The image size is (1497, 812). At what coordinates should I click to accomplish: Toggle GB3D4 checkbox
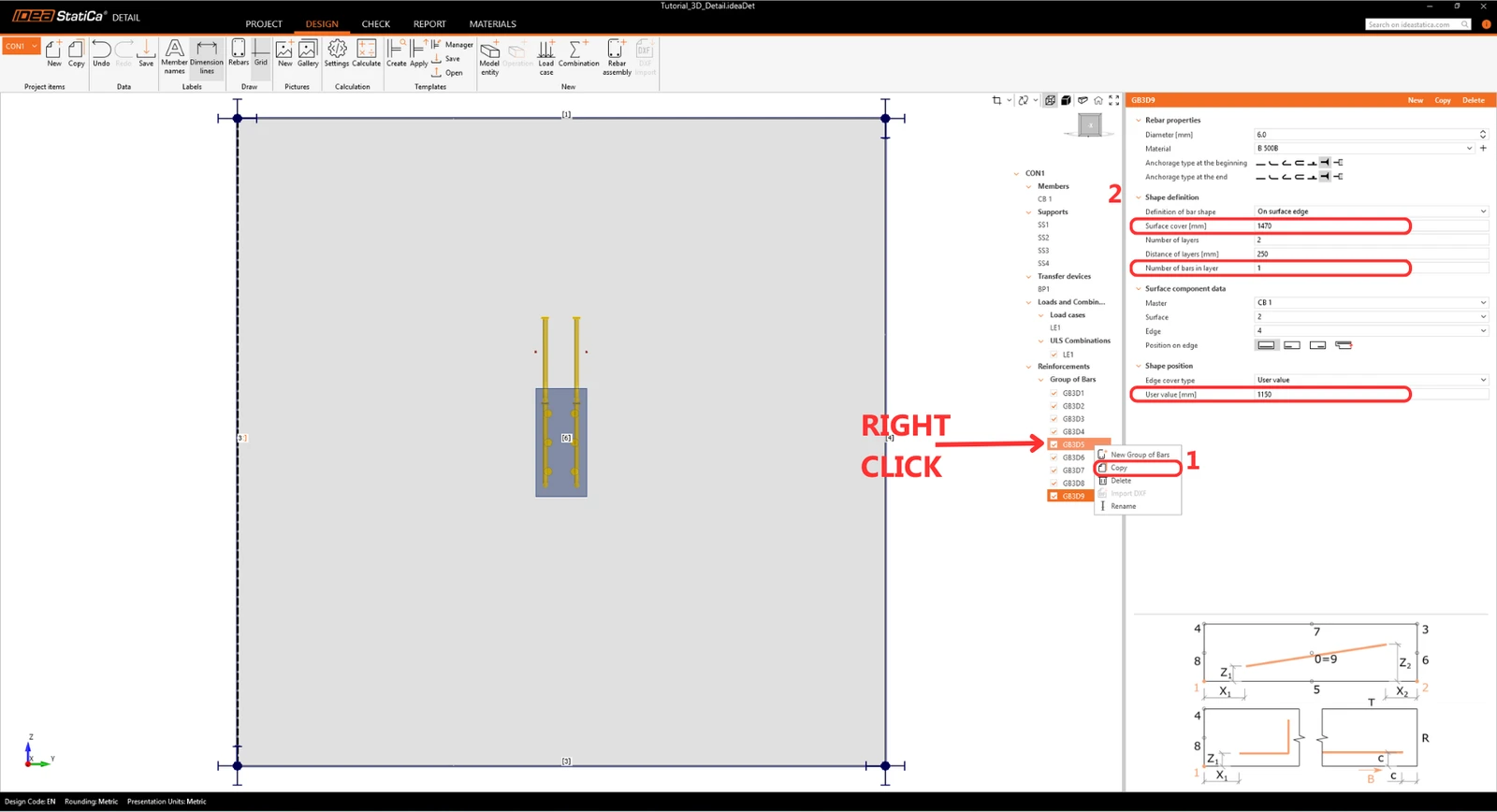tap(1054, 431)
